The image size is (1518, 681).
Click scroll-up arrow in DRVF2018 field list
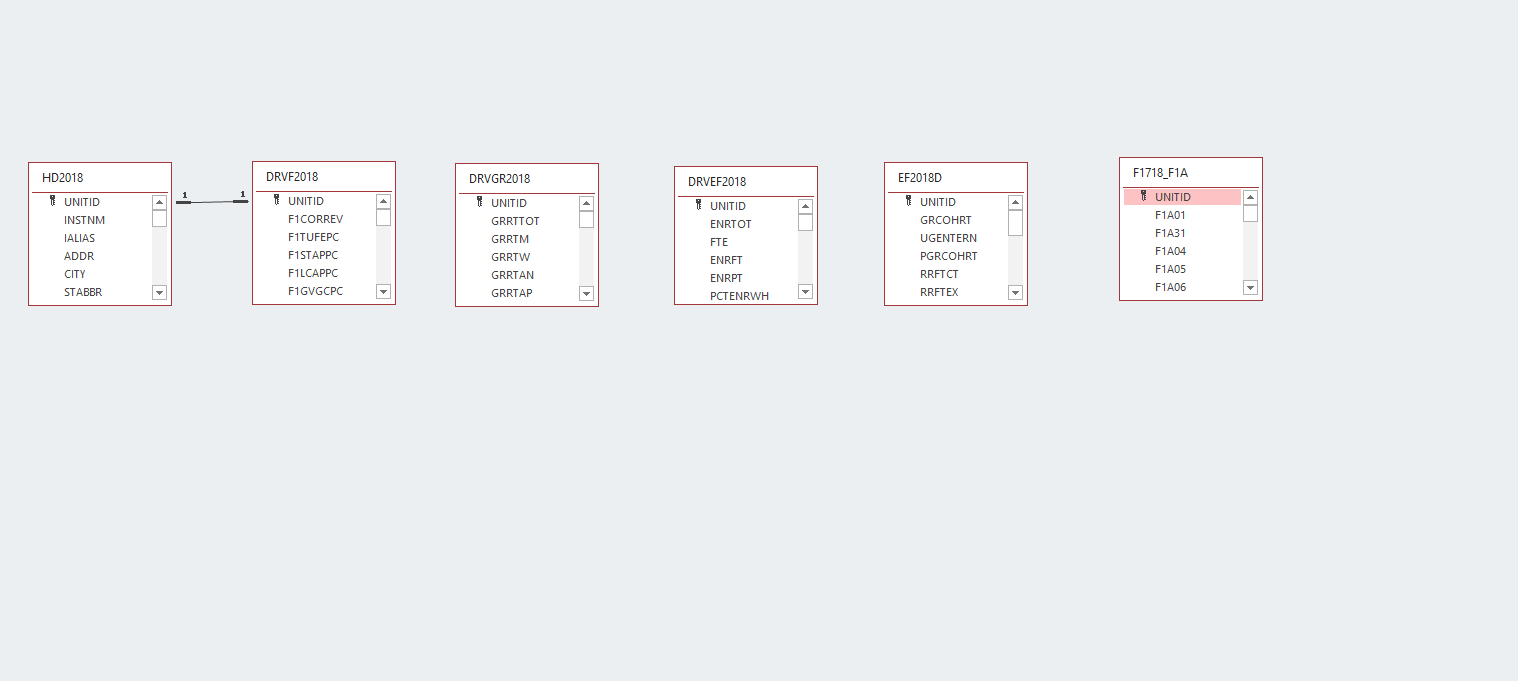pos(383,201)
